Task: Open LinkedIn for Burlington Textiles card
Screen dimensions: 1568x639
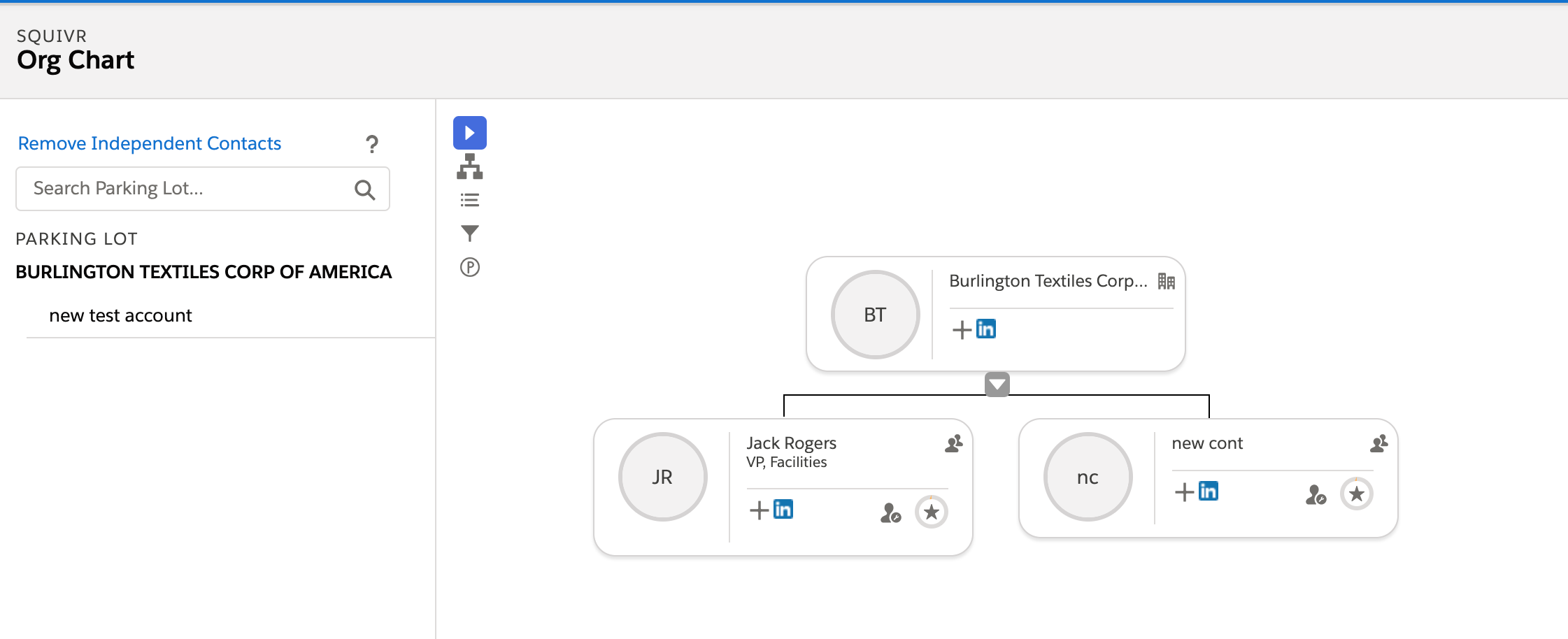Action: point(986,329)
